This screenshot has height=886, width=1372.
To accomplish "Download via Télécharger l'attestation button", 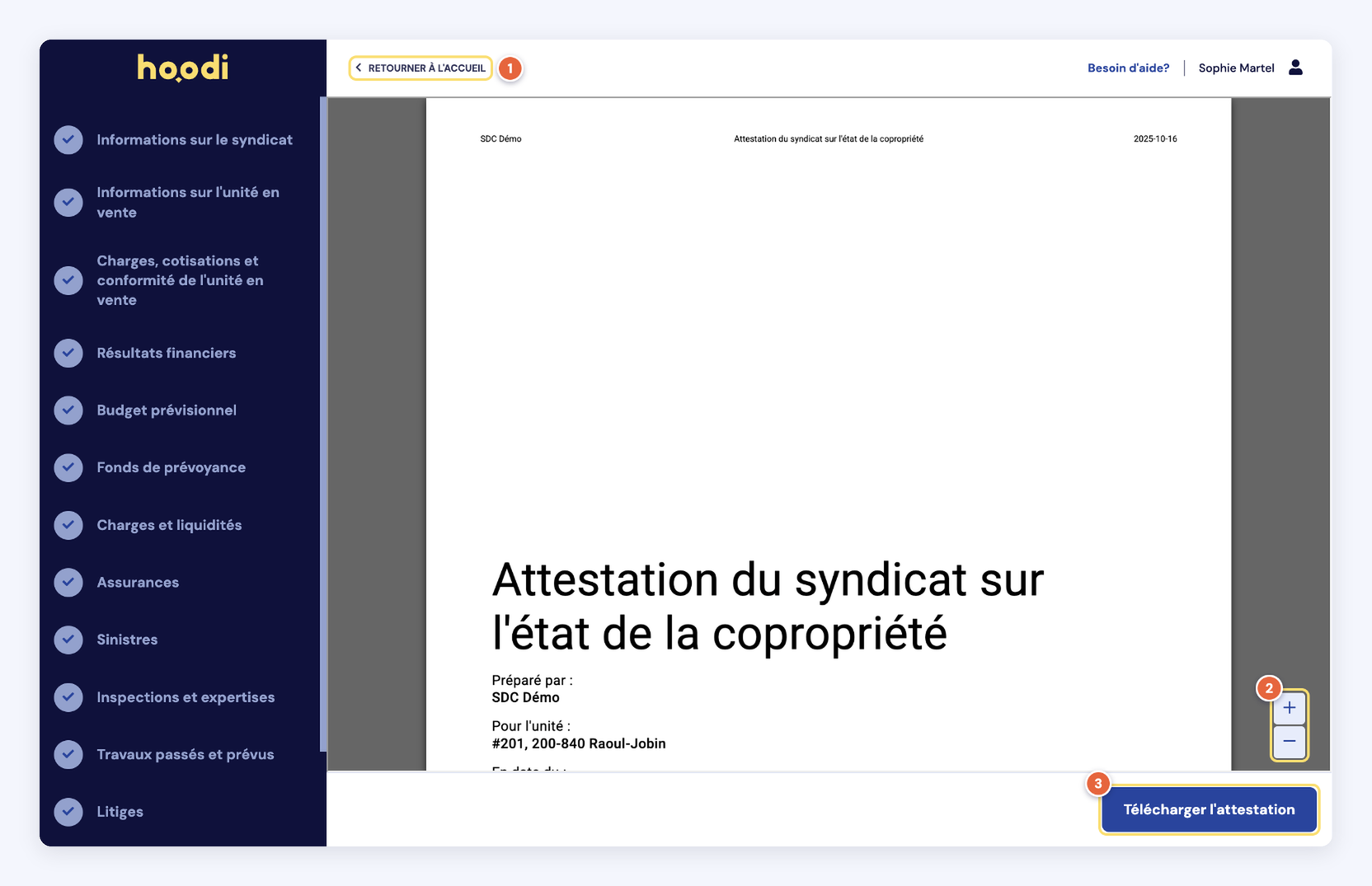I will coord(1209,809).
